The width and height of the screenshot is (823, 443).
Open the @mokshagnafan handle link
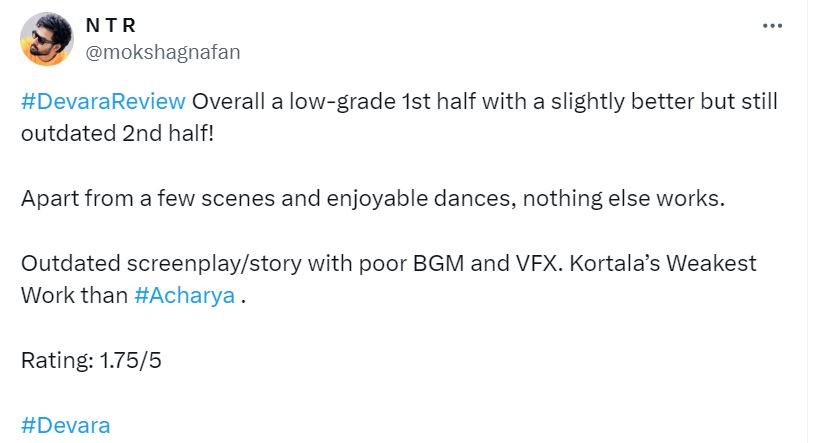pyautogui.click(x=163, y=52)
